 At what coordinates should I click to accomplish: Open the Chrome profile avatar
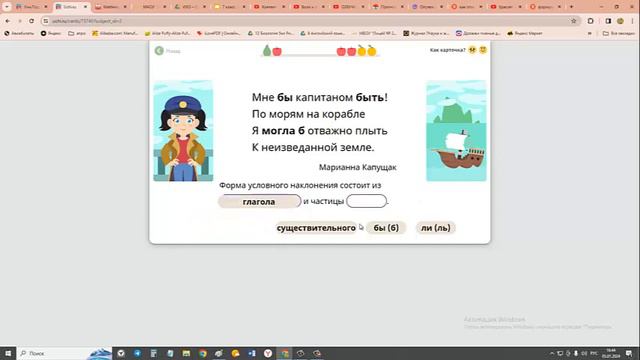click(x=620, y=21)
